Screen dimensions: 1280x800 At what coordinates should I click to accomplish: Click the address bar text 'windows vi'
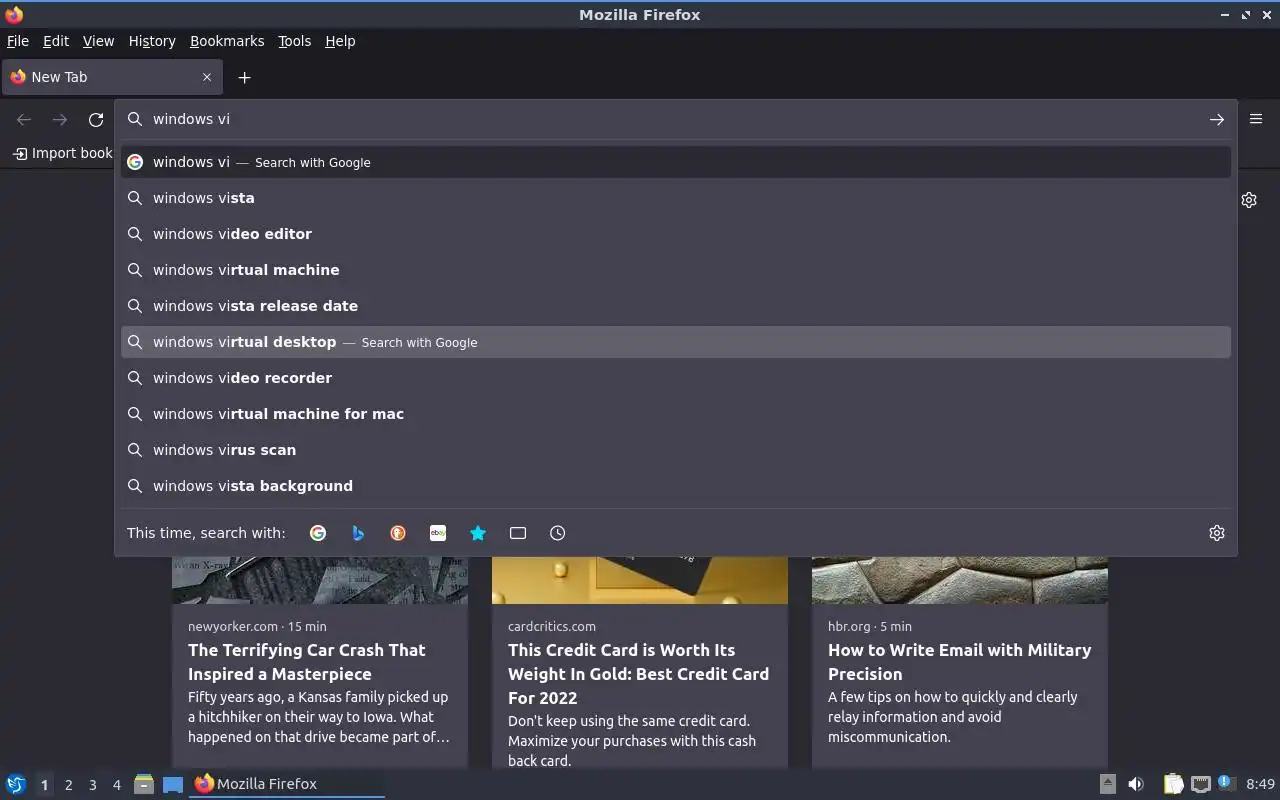(191, 119)
